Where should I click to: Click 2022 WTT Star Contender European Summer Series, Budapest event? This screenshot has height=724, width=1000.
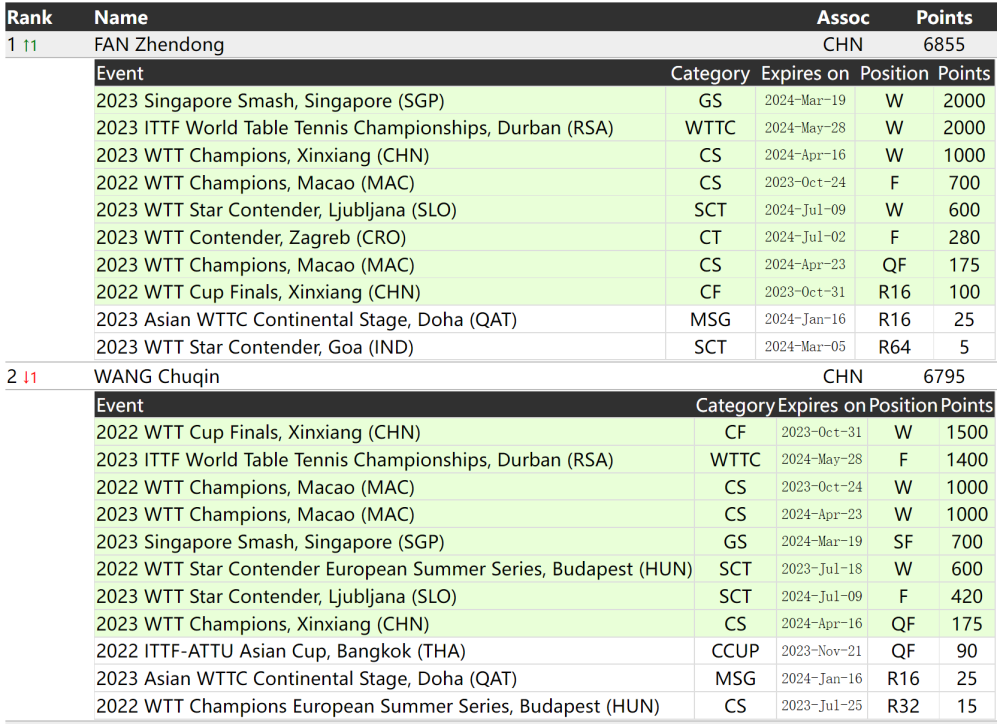coord(394,570)
